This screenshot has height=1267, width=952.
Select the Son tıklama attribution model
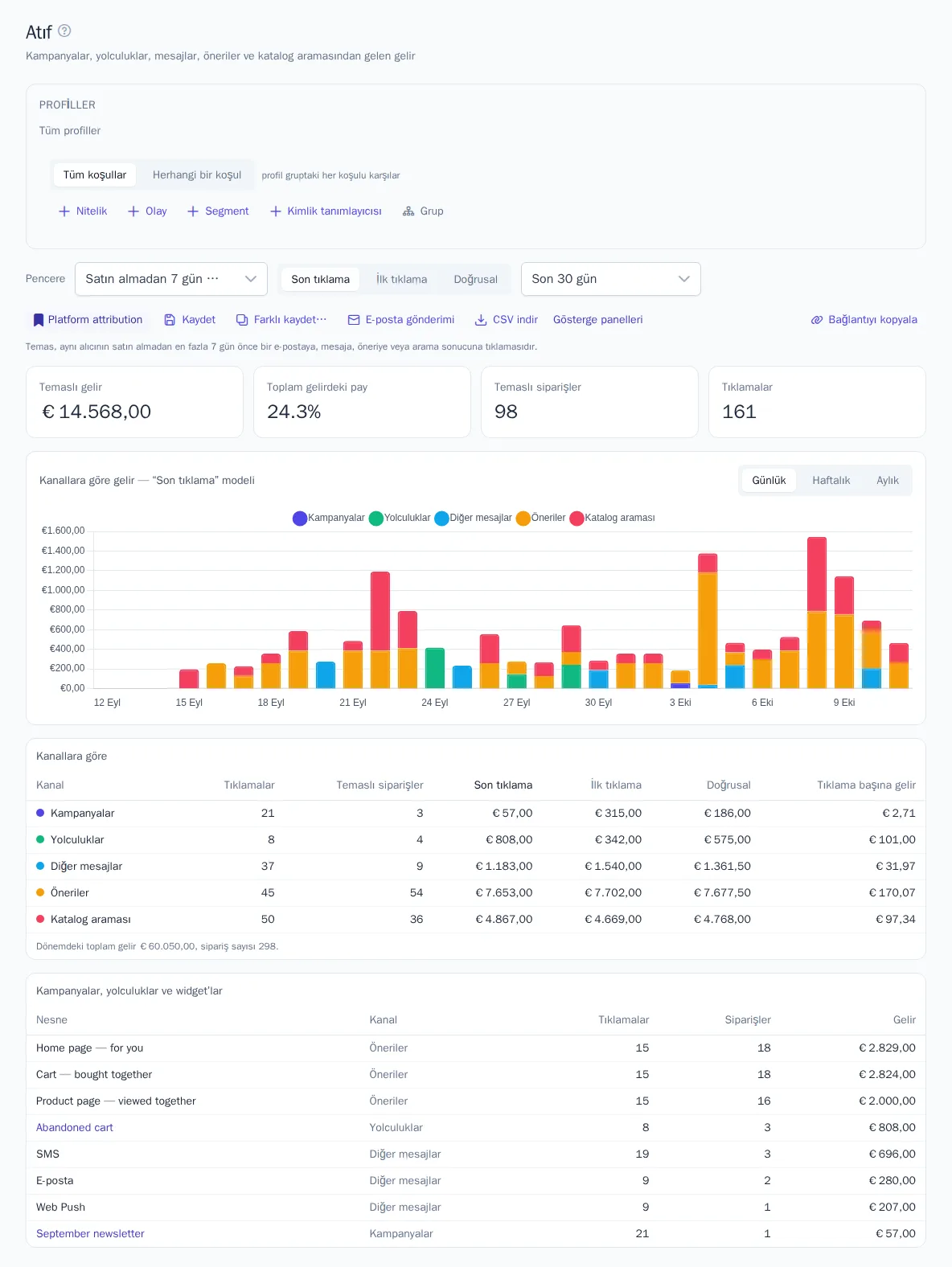[x=321, y=280]
